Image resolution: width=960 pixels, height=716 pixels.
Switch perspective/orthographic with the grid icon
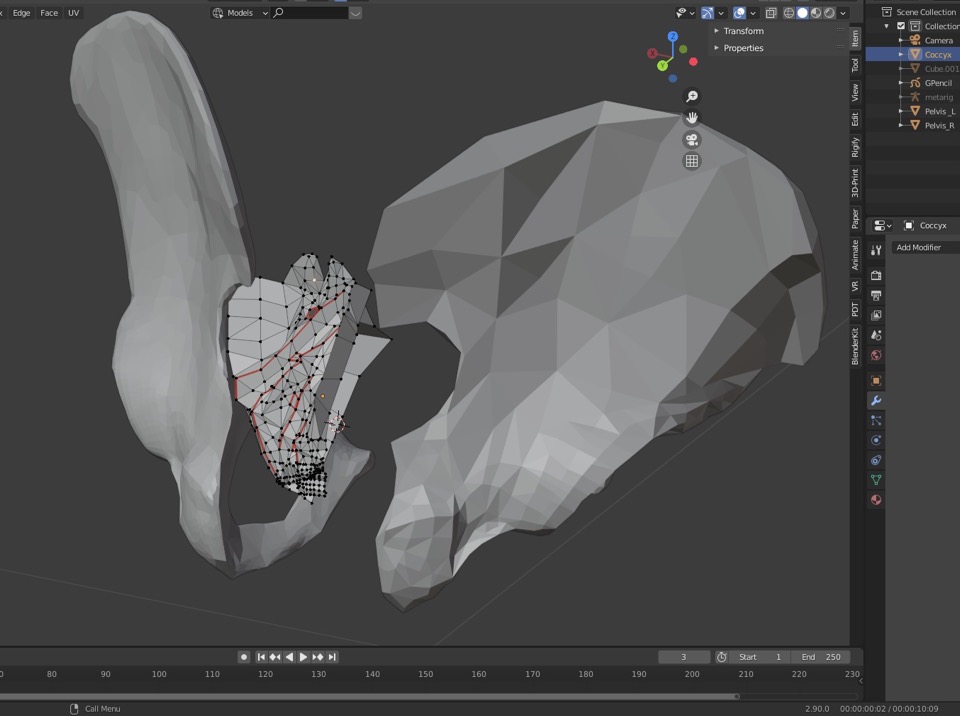691,161
